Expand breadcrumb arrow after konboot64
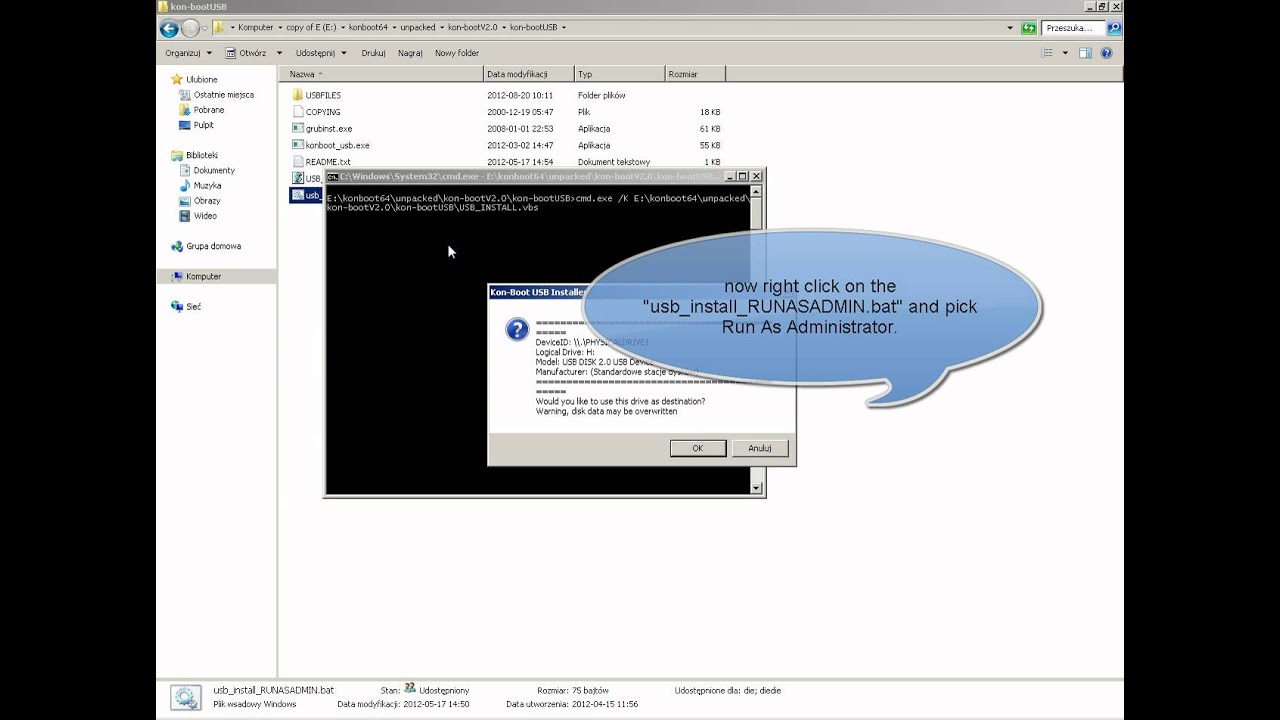This screenshot has height=720, width=1280. (393, 28)
